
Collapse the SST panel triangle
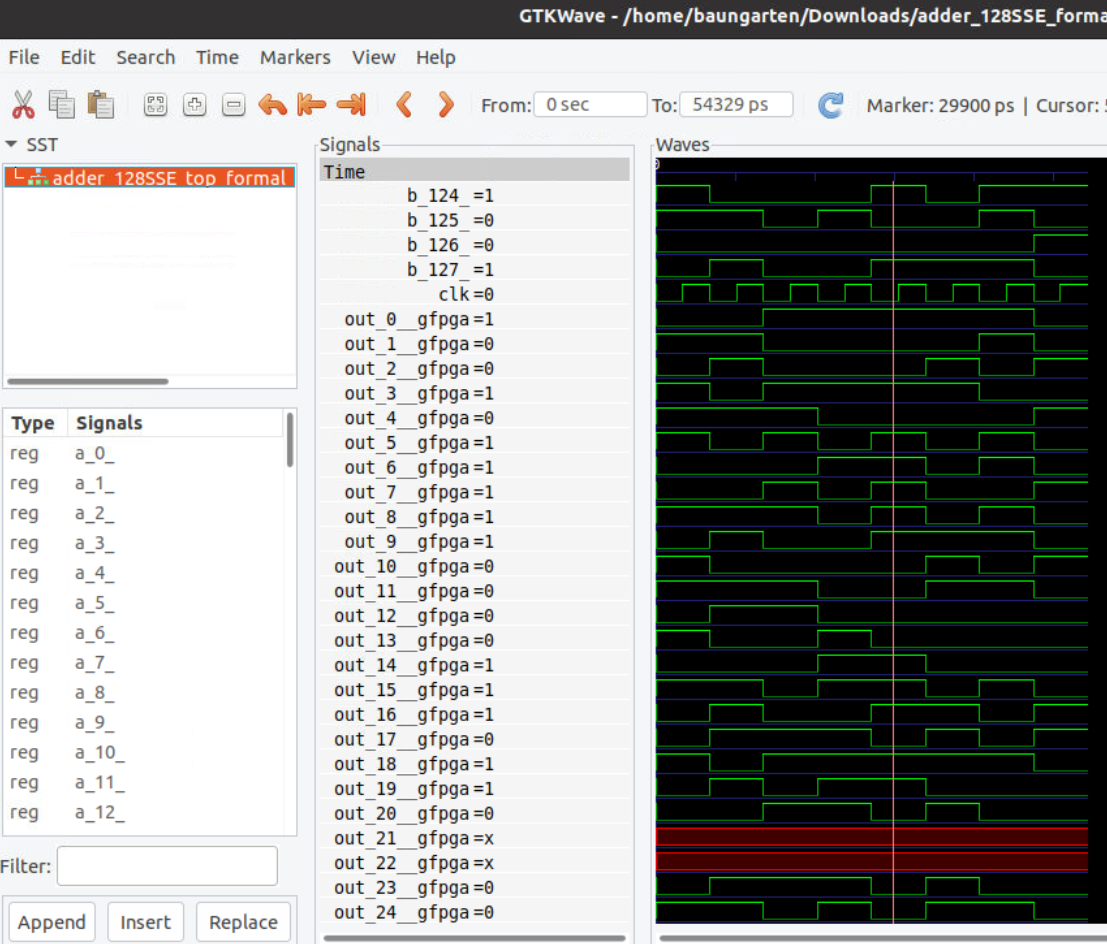(11, 144)
